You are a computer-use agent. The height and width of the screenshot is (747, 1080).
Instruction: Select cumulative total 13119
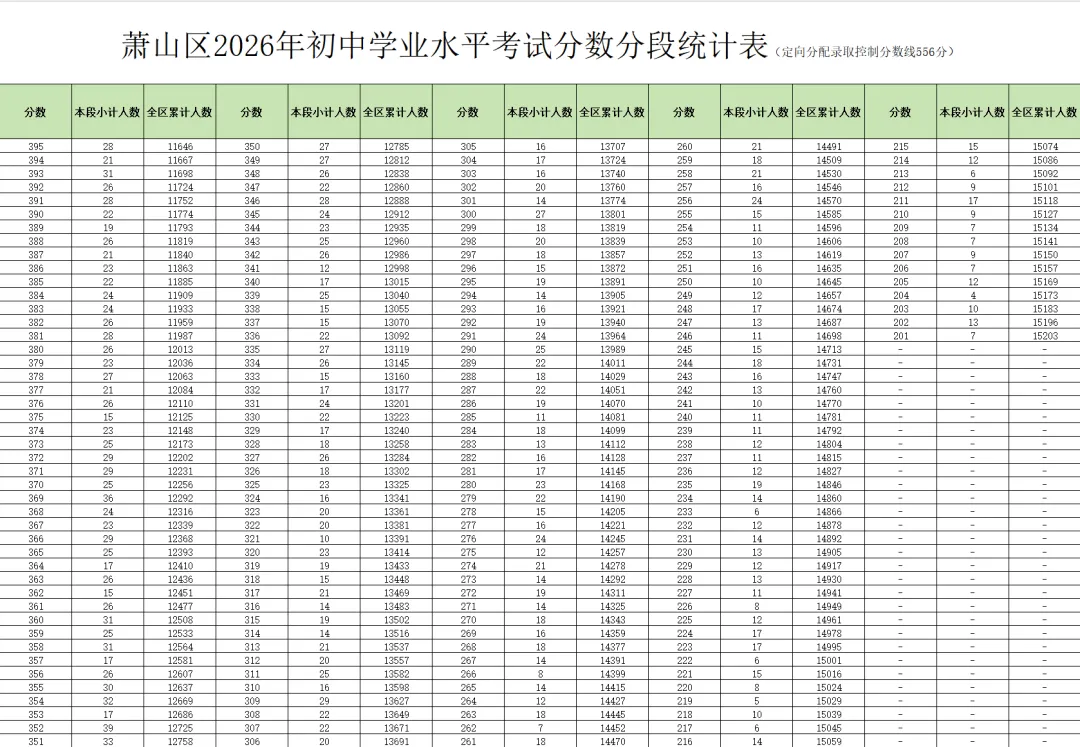coord(397,350)
